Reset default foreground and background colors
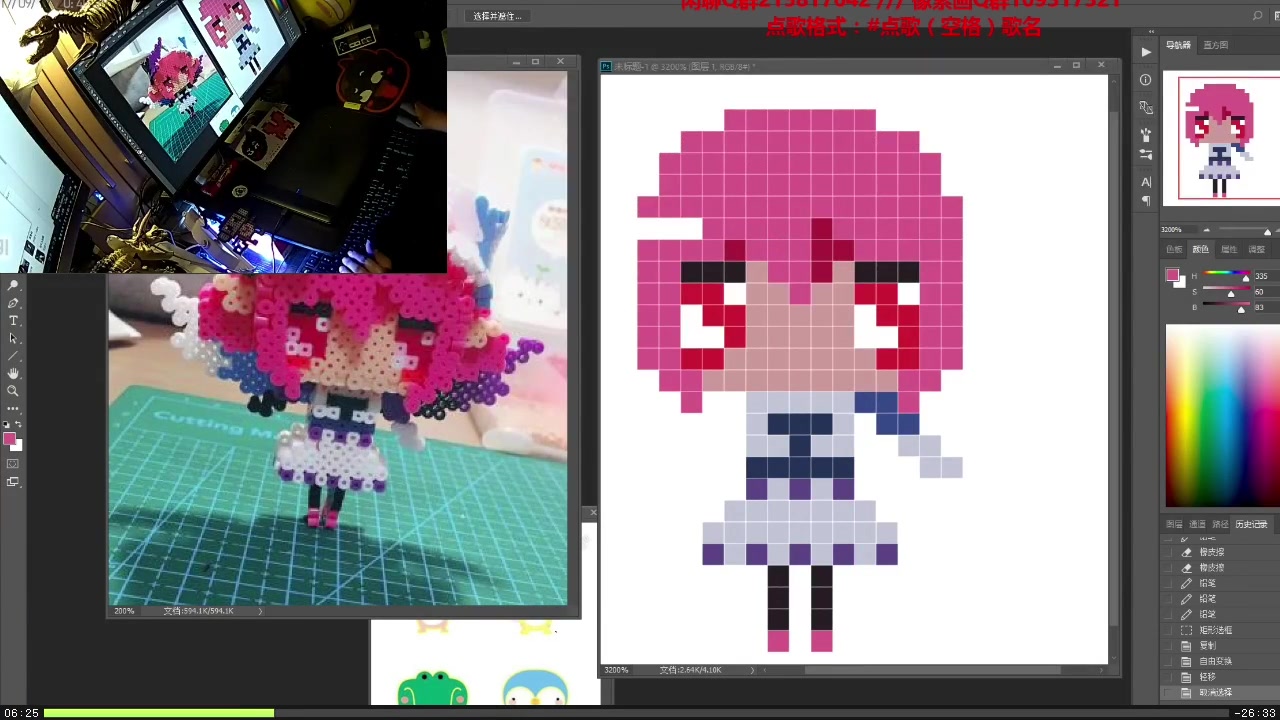 point(8,424)
